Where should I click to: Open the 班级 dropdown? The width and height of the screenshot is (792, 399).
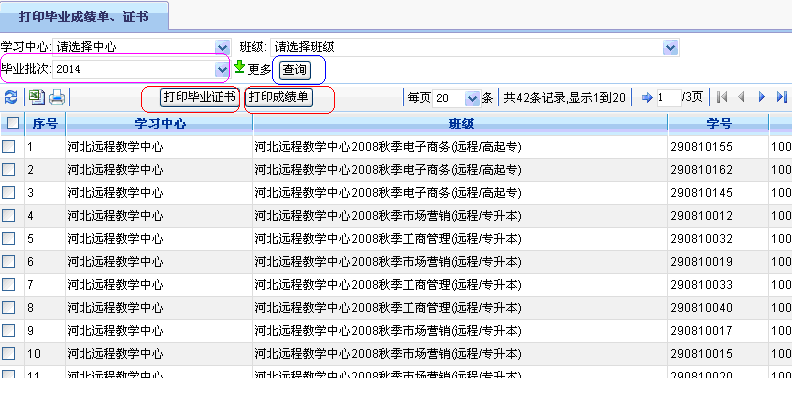670,48
